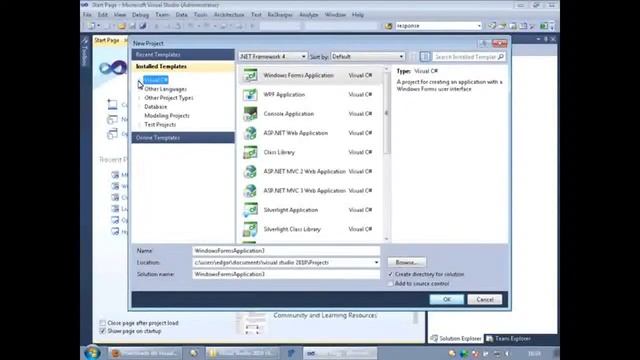Open the Window menu
This screenshot has width=640, height=360.
335,15
